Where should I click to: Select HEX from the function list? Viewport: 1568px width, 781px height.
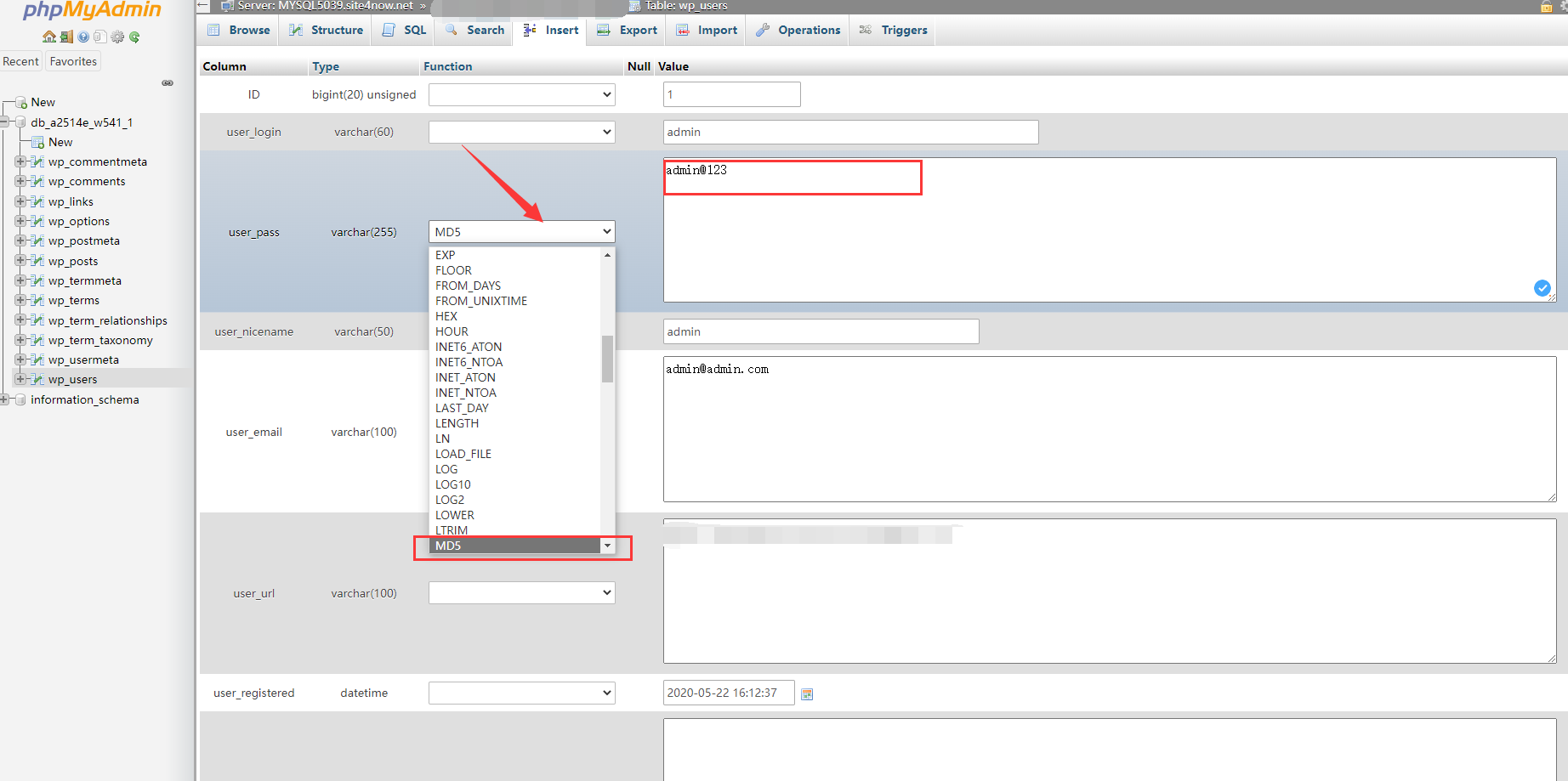point(446,316)
